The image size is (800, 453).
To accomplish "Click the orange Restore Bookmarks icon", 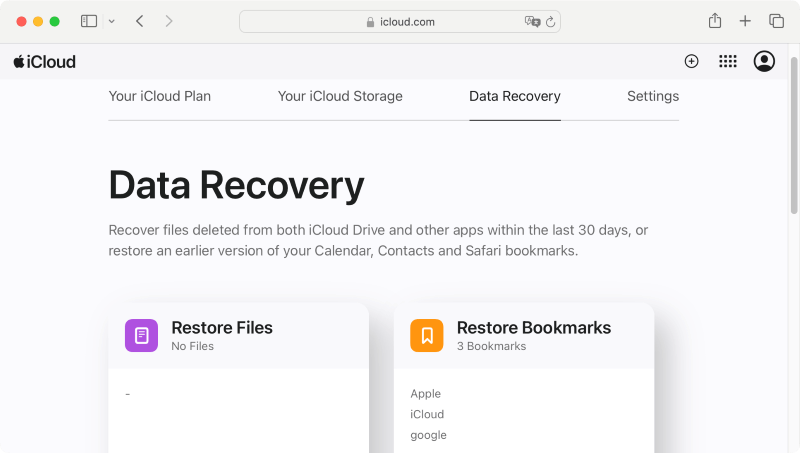I will [427, 336].
